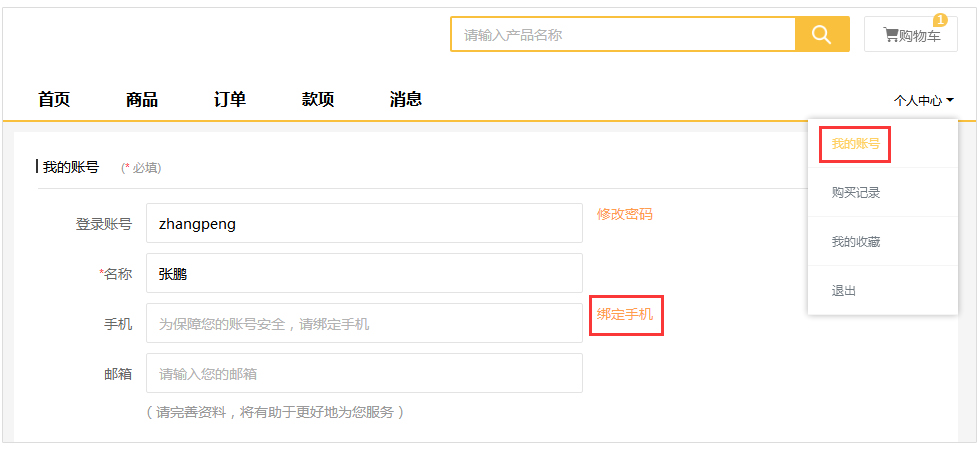
Task: Click the 名称 name input field
Action: point(364,273)
